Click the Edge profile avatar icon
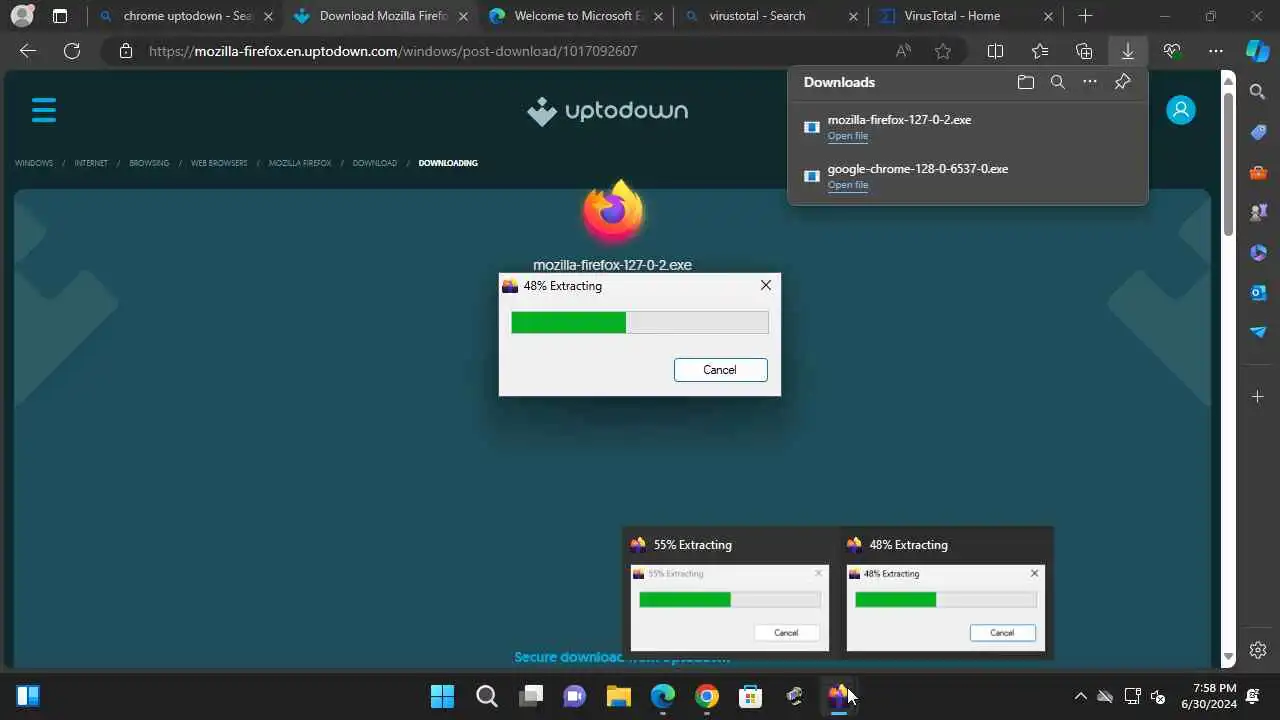 [21, 16]
